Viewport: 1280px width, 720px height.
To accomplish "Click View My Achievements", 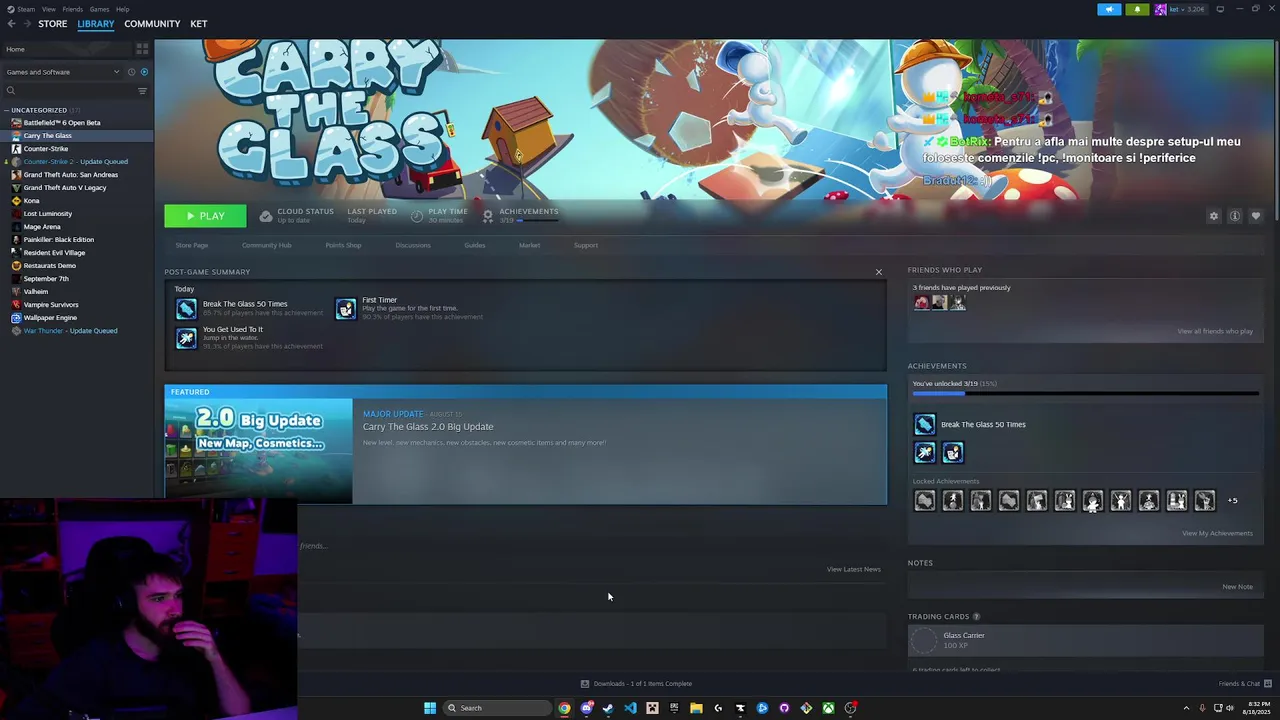I will pyautogui.click(x=1217, y=533).
